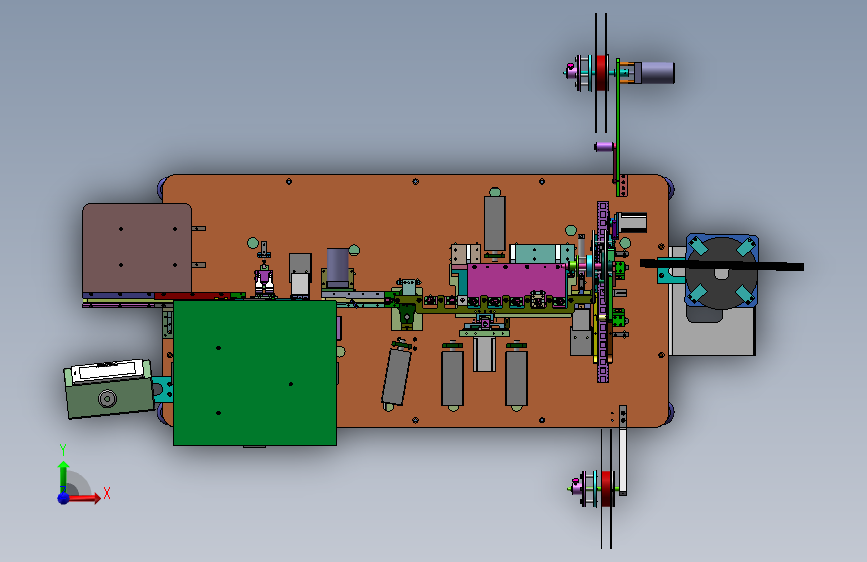Screen dimensions: 867x562
Task: Click the black bar crossing the fan housing
Action: coord(722,265)
